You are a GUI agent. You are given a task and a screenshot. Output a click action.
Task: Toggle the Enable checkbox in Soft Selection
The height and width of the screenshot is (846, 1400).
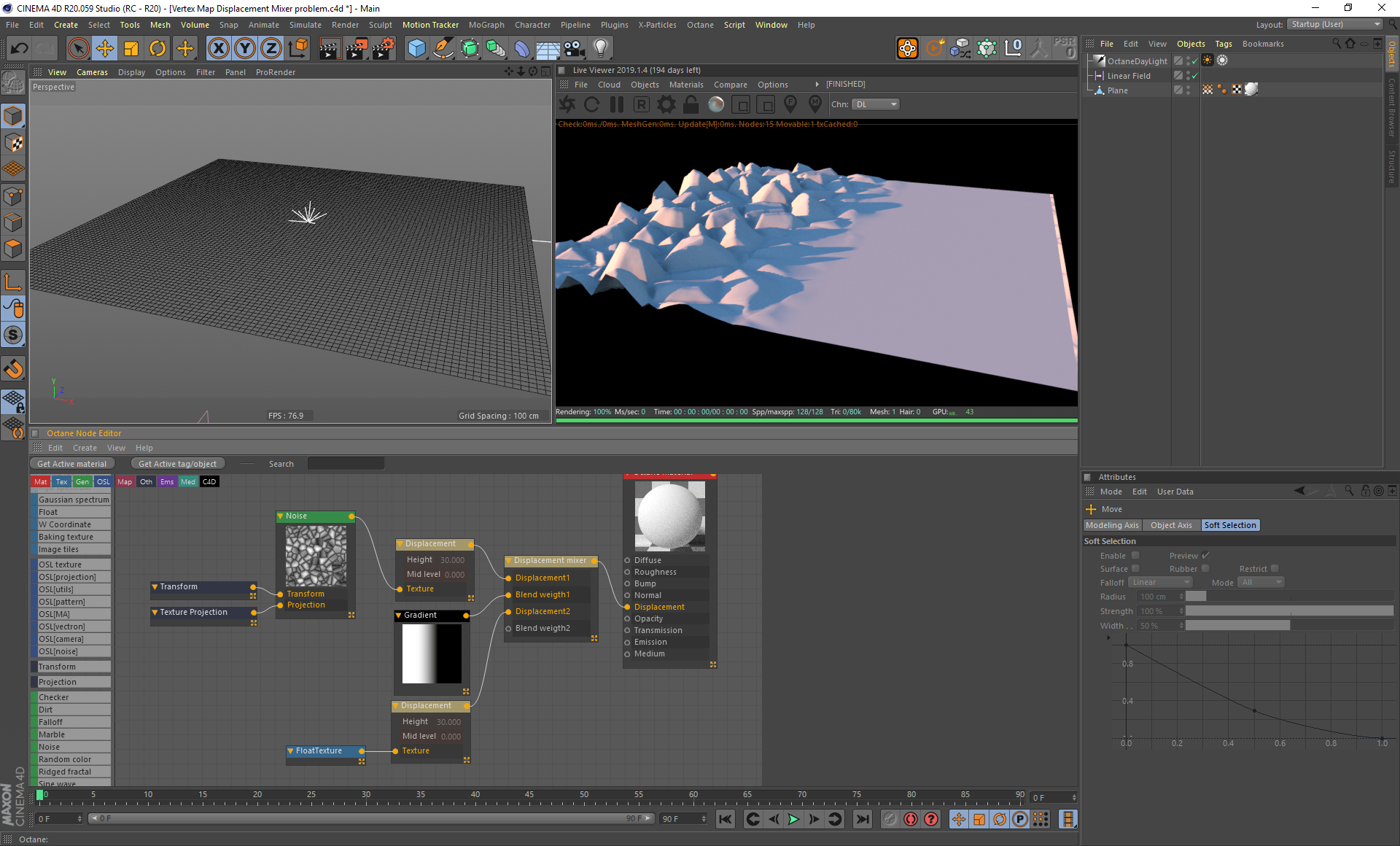point(1135,556)
